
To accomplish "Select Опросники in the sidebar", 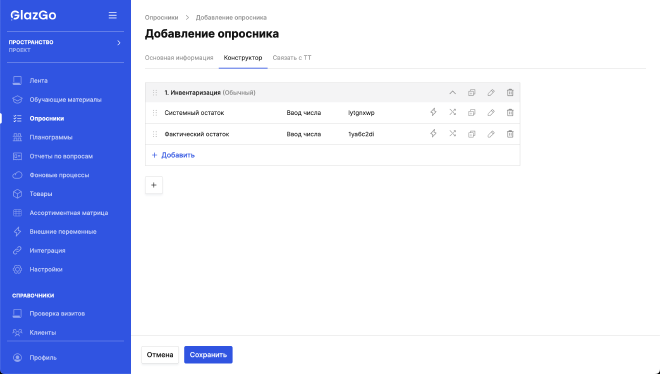I will point(47,118).
